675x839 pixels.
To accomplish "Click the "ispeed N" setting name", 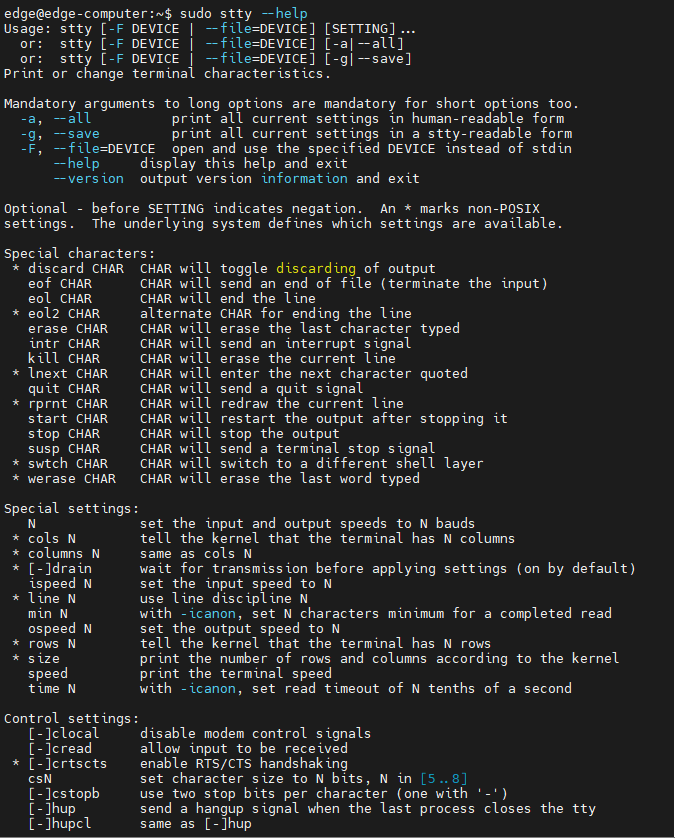I will click(x=60, y=583).
